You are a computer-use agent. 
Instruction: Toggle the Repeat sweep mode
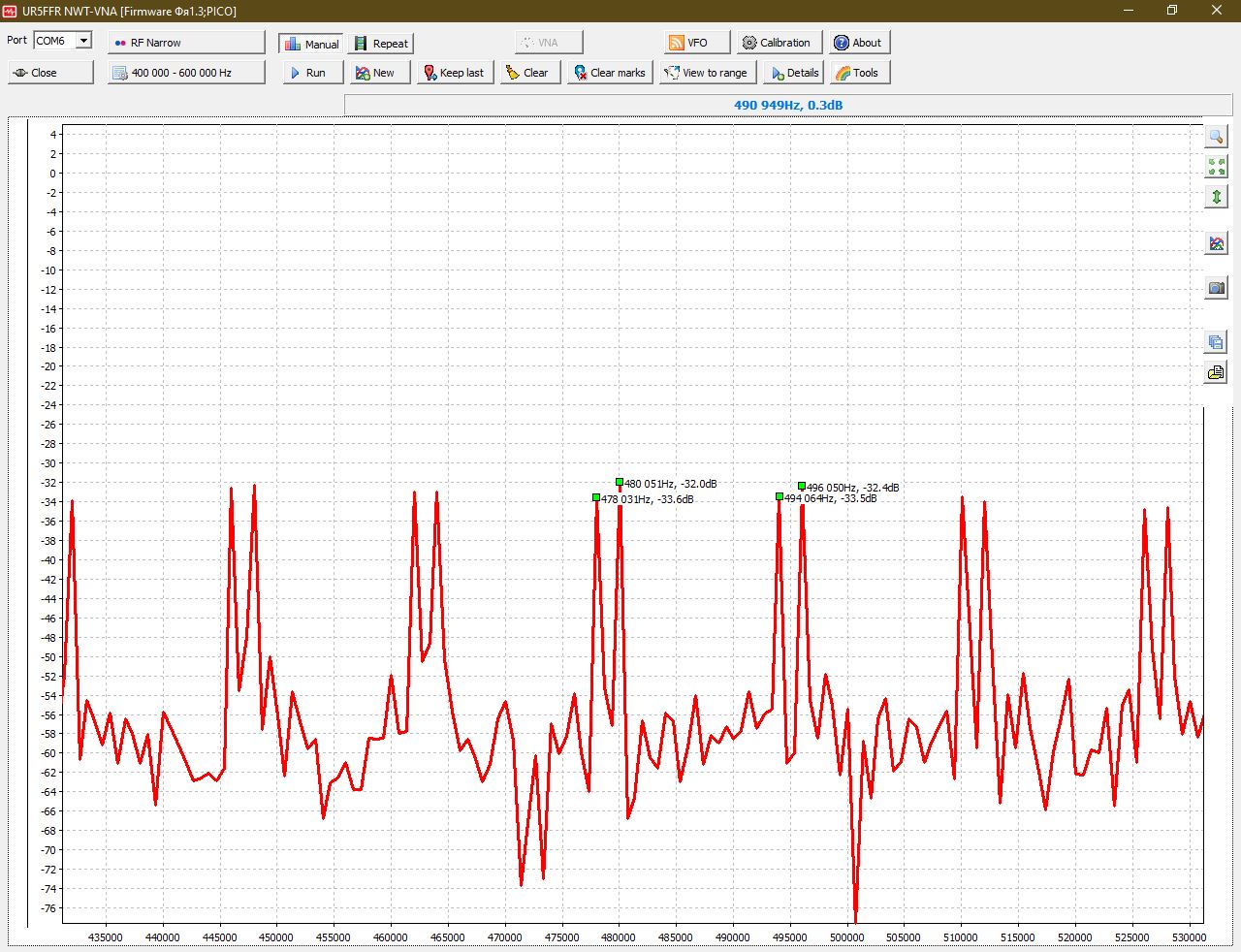coord(381,44)
